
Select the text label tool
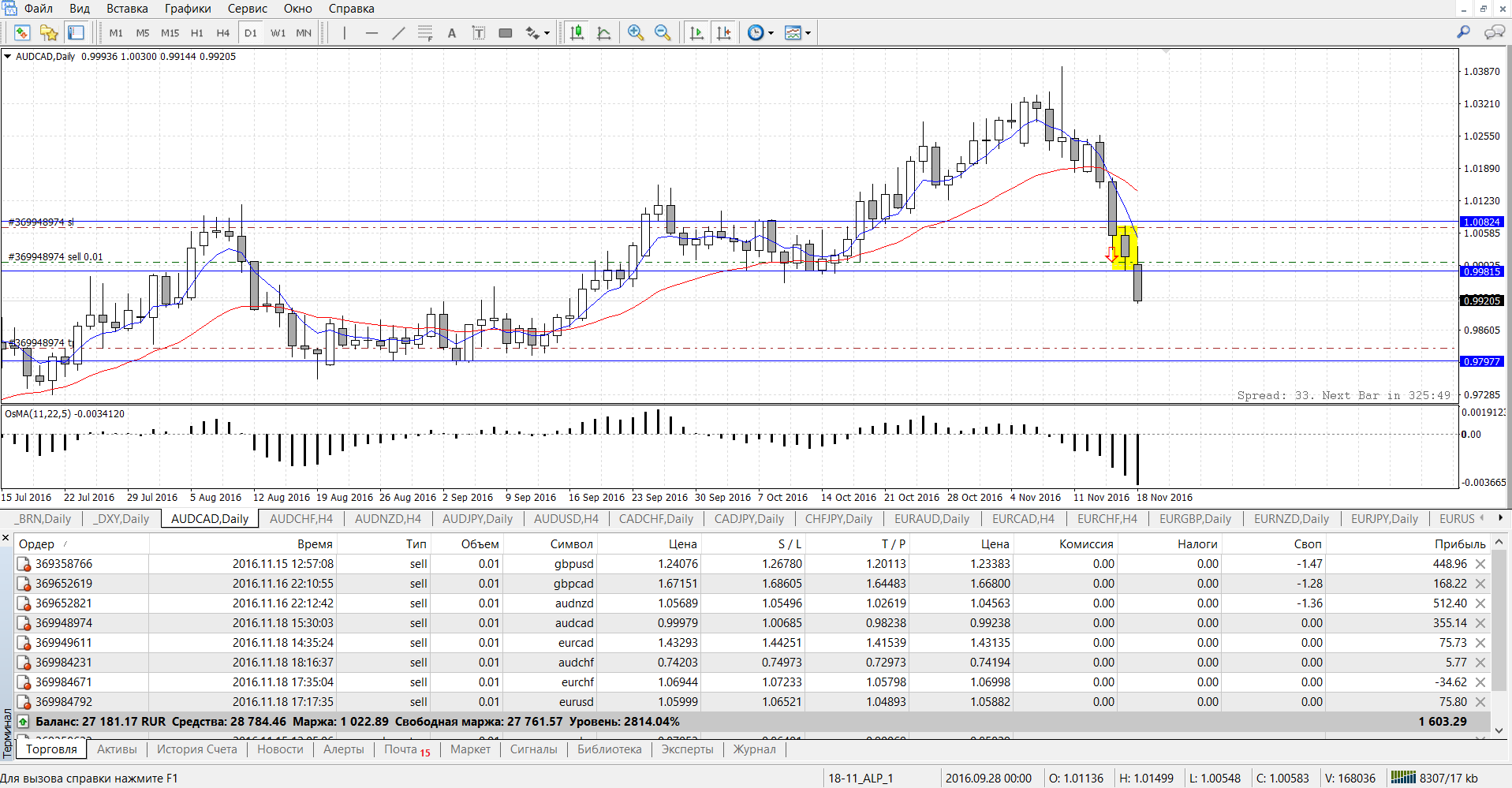[x=479, y=32]
